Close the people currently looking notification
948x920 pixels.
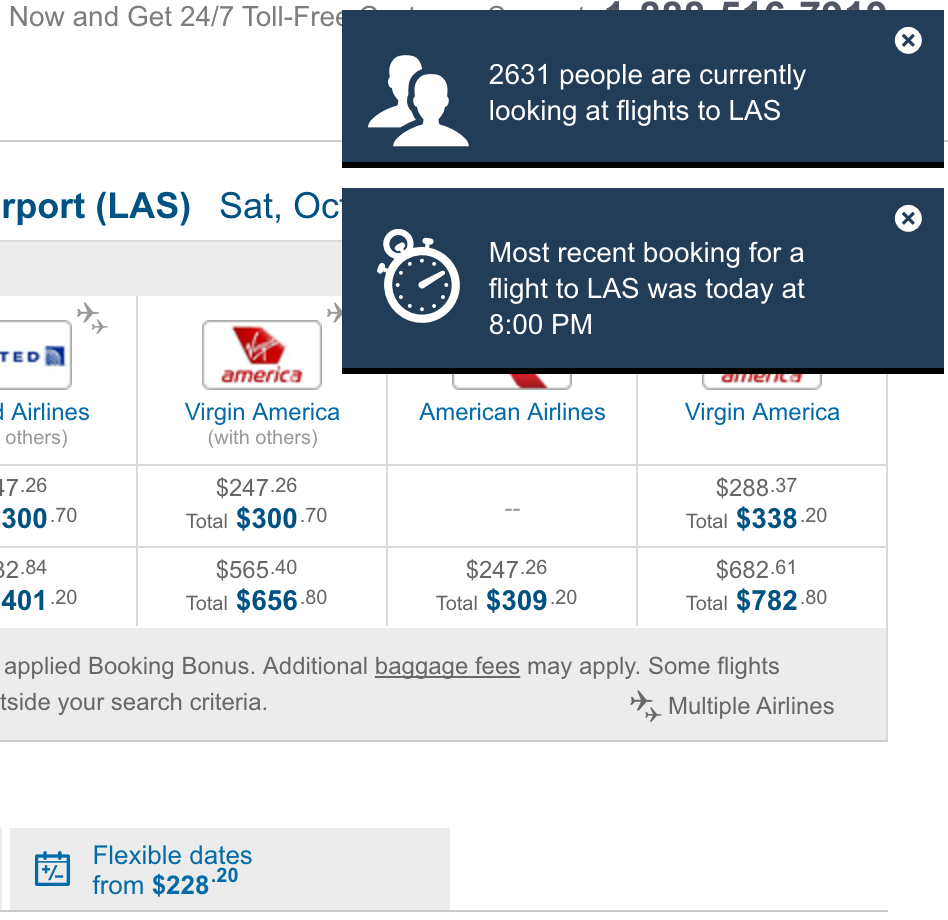(x=907, y=40)
